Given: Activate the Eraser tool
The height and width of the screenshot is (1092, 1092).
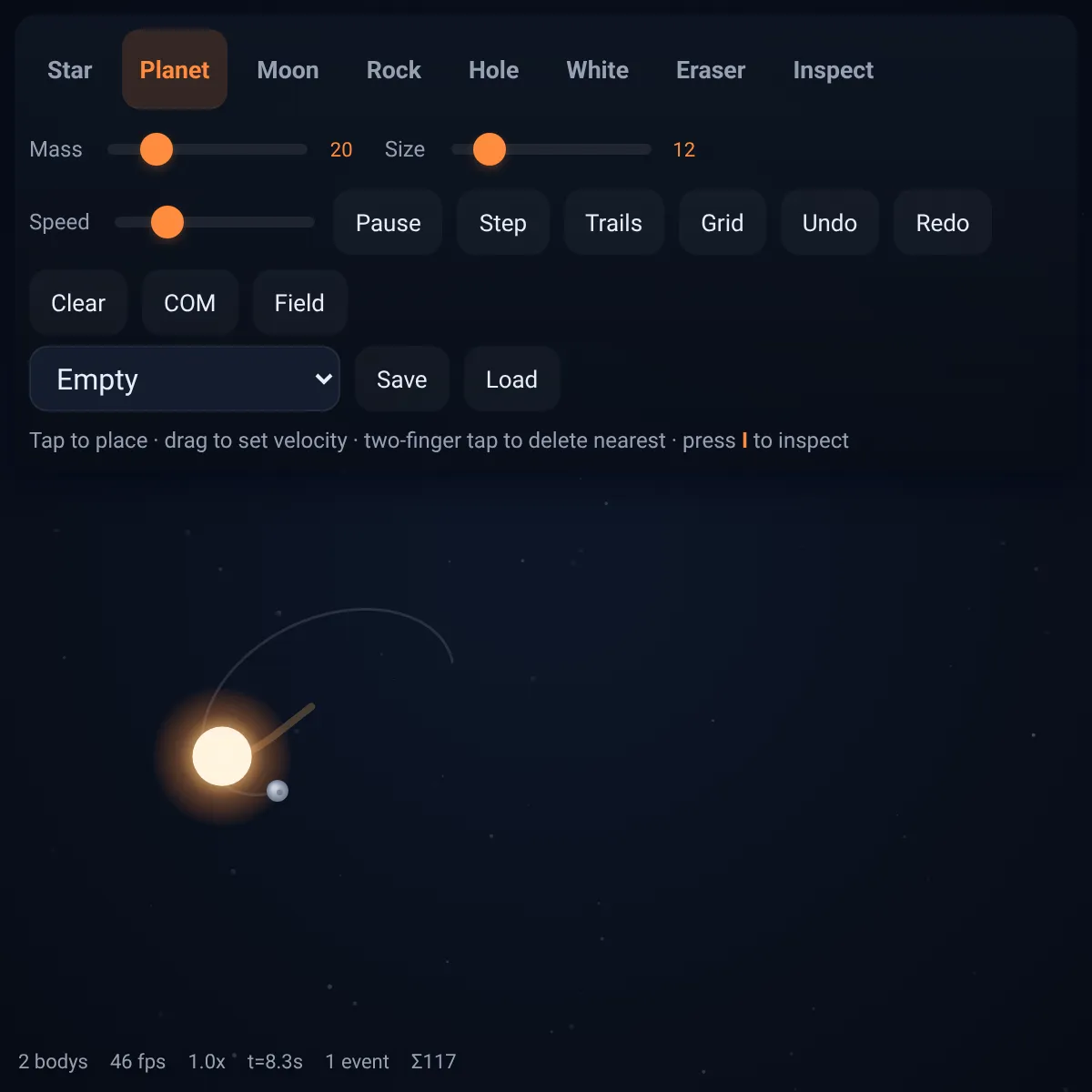Looking at the screenshot, I should [x=711, y=70].
